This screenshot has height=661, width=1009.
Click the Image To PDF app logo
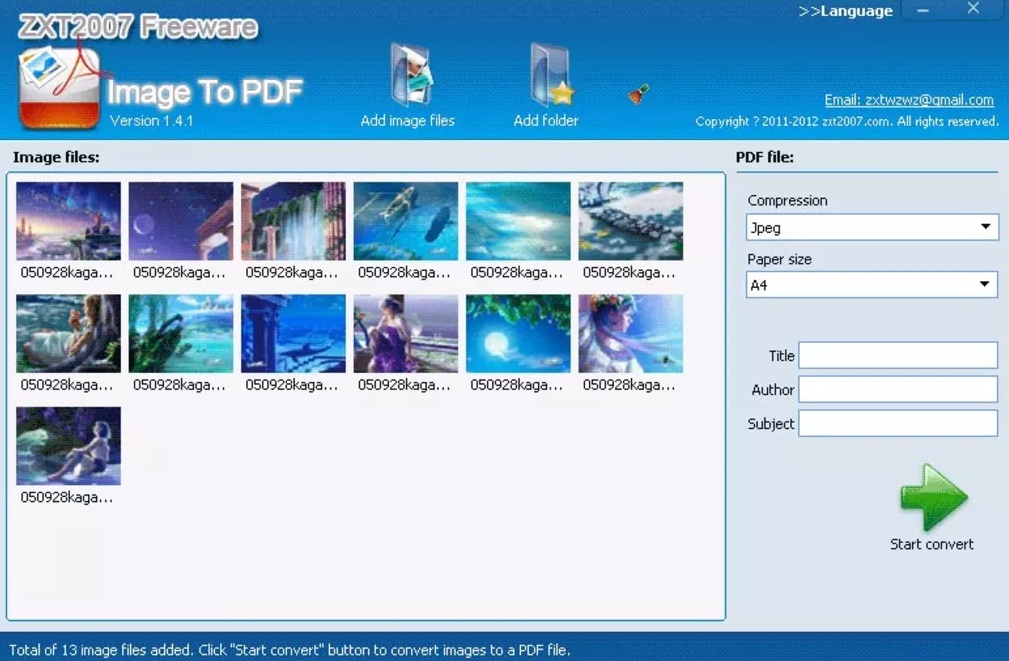(x=59, y=88)
